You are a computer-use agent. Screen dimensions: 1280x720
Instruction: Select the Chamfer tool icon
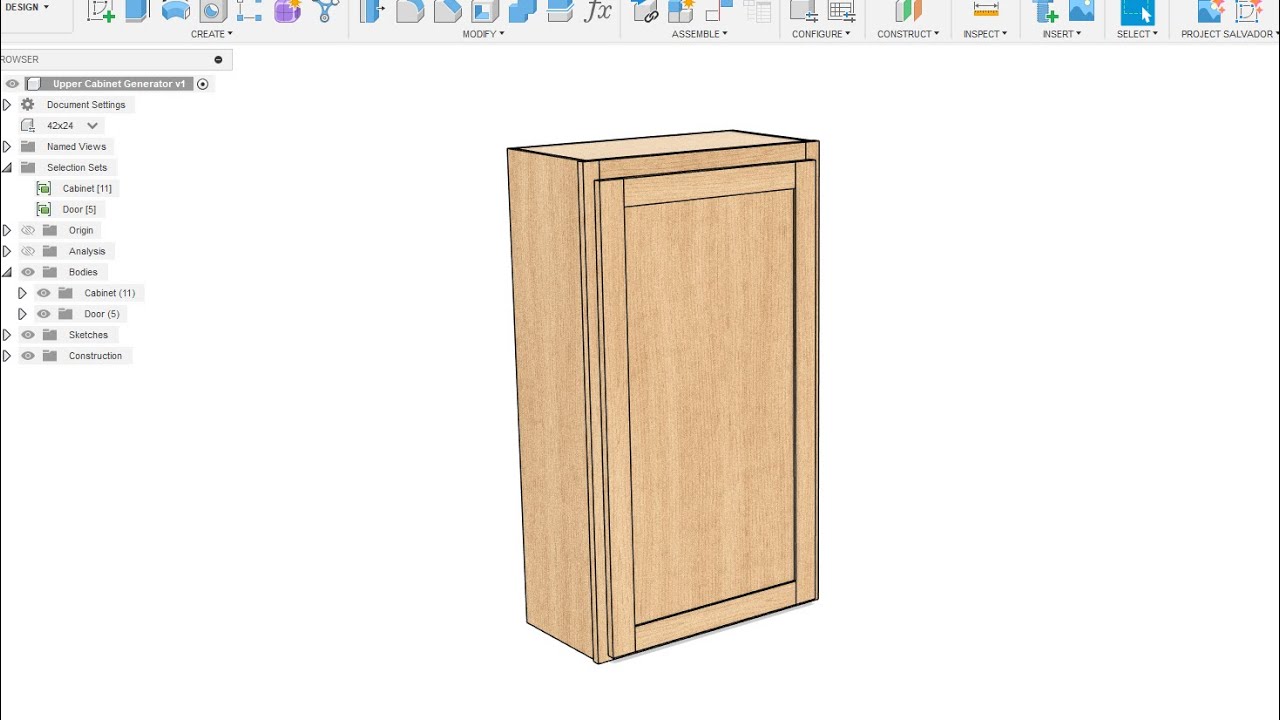pos(447,11)
